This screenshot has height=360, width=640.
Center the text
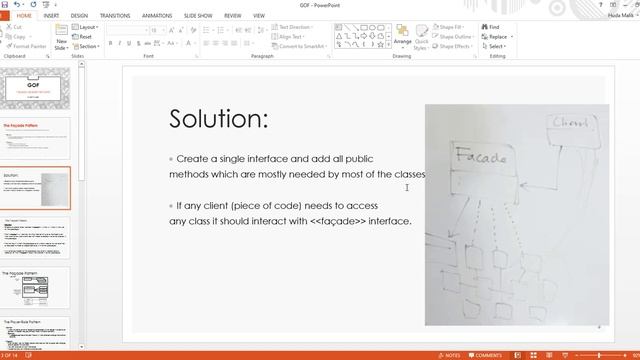click(x=216, y=43)
